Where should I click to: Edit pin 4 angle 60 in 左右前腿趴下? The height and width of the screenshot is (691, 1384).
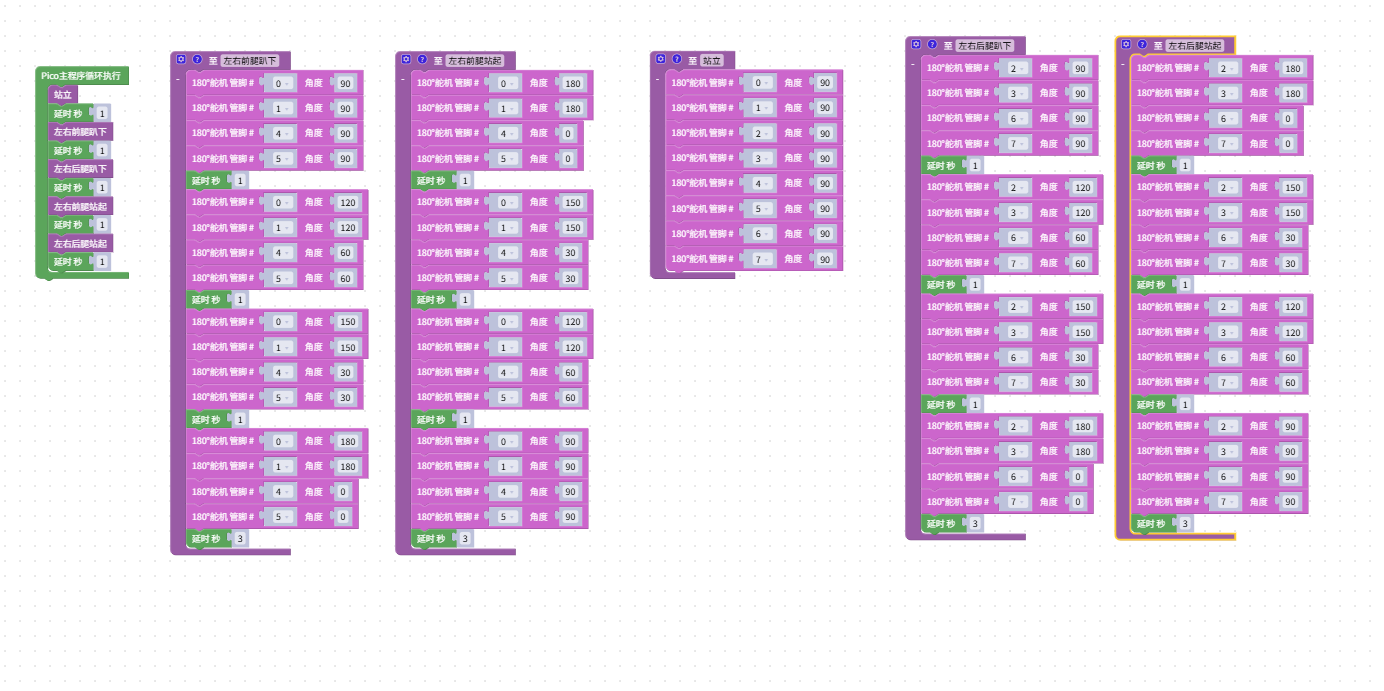[345, 253]
